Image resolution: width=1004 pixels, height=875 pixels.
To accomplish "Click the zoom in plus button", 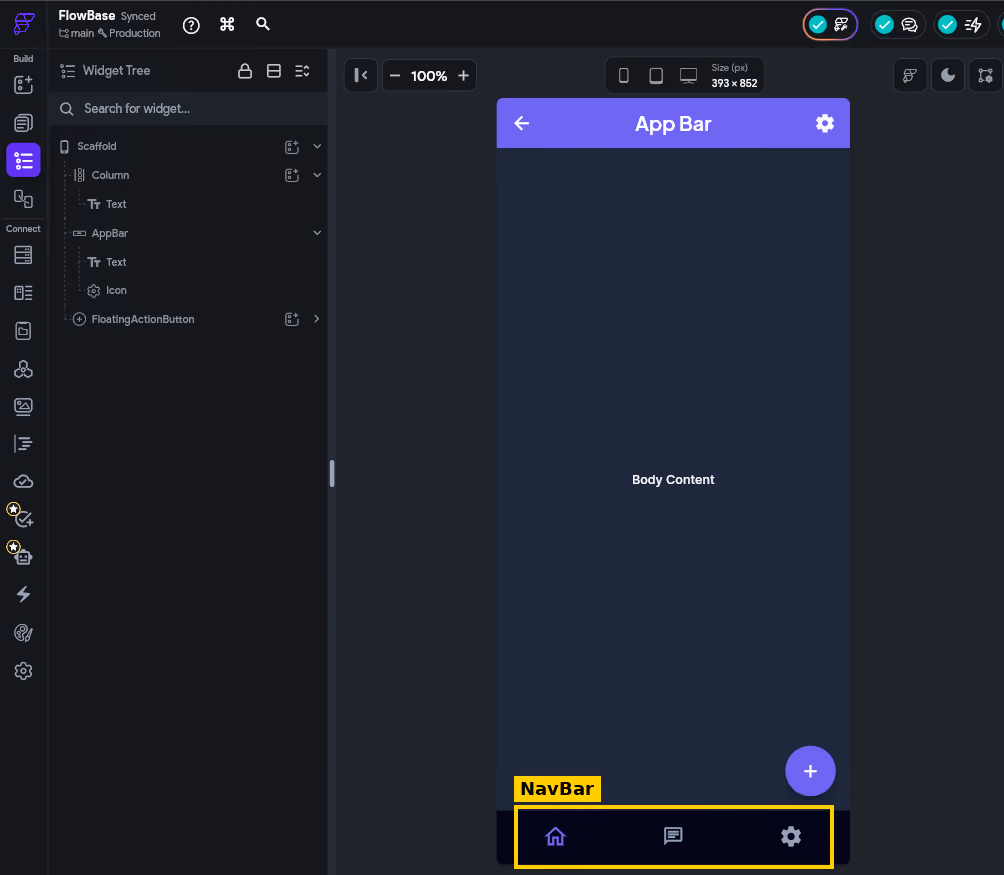I will pos(463,76).
